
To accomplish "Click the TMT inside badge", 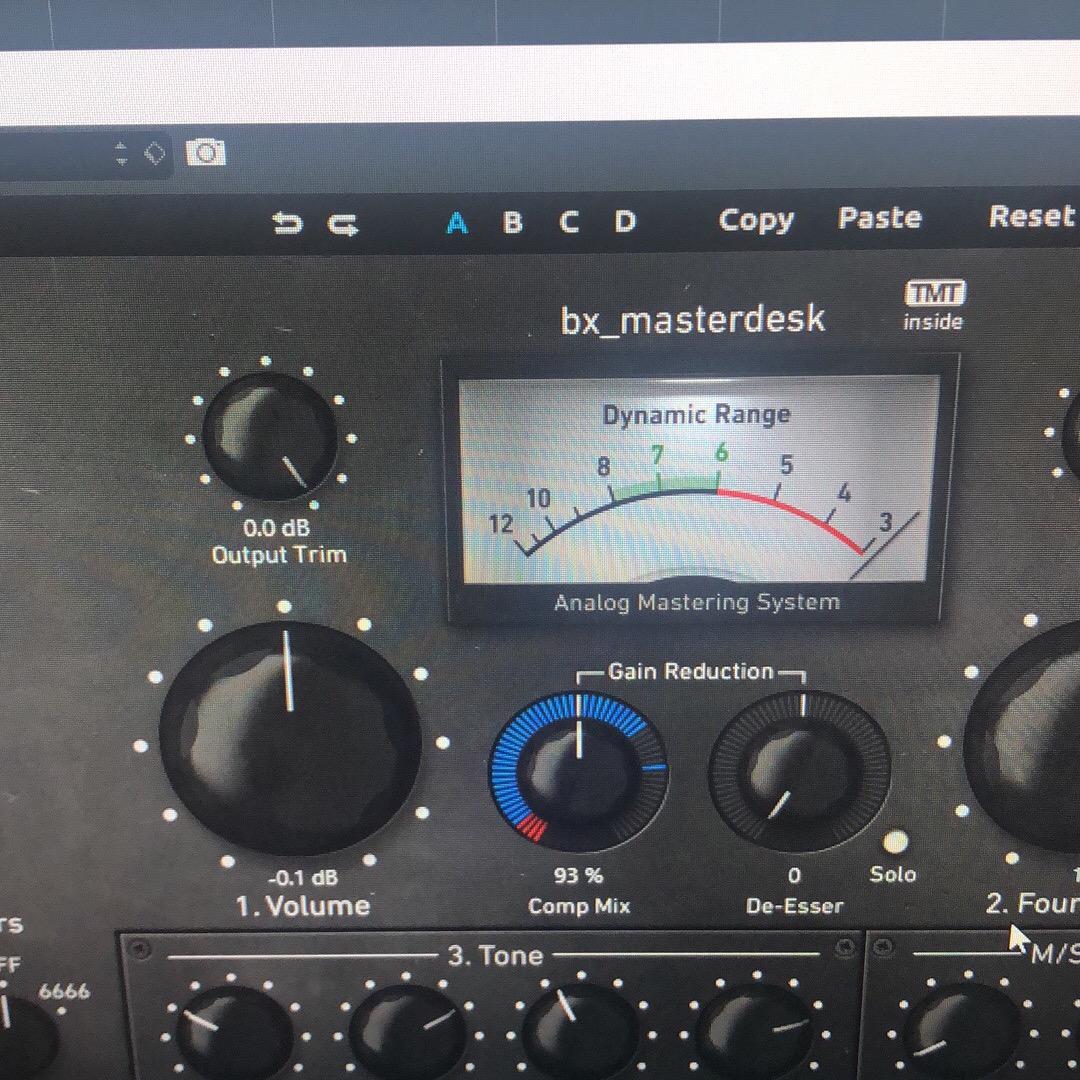I will click(x=935, y=305).
